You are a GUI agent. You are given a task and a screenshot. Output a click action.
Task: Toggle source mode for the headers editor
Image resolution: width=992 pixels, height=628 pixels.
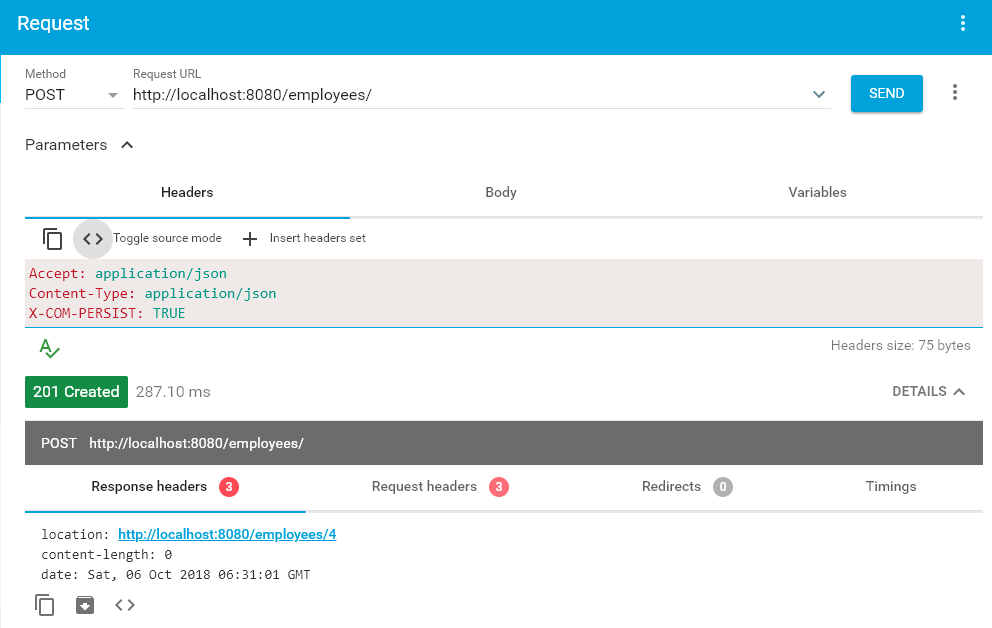[x=92, y=238]
